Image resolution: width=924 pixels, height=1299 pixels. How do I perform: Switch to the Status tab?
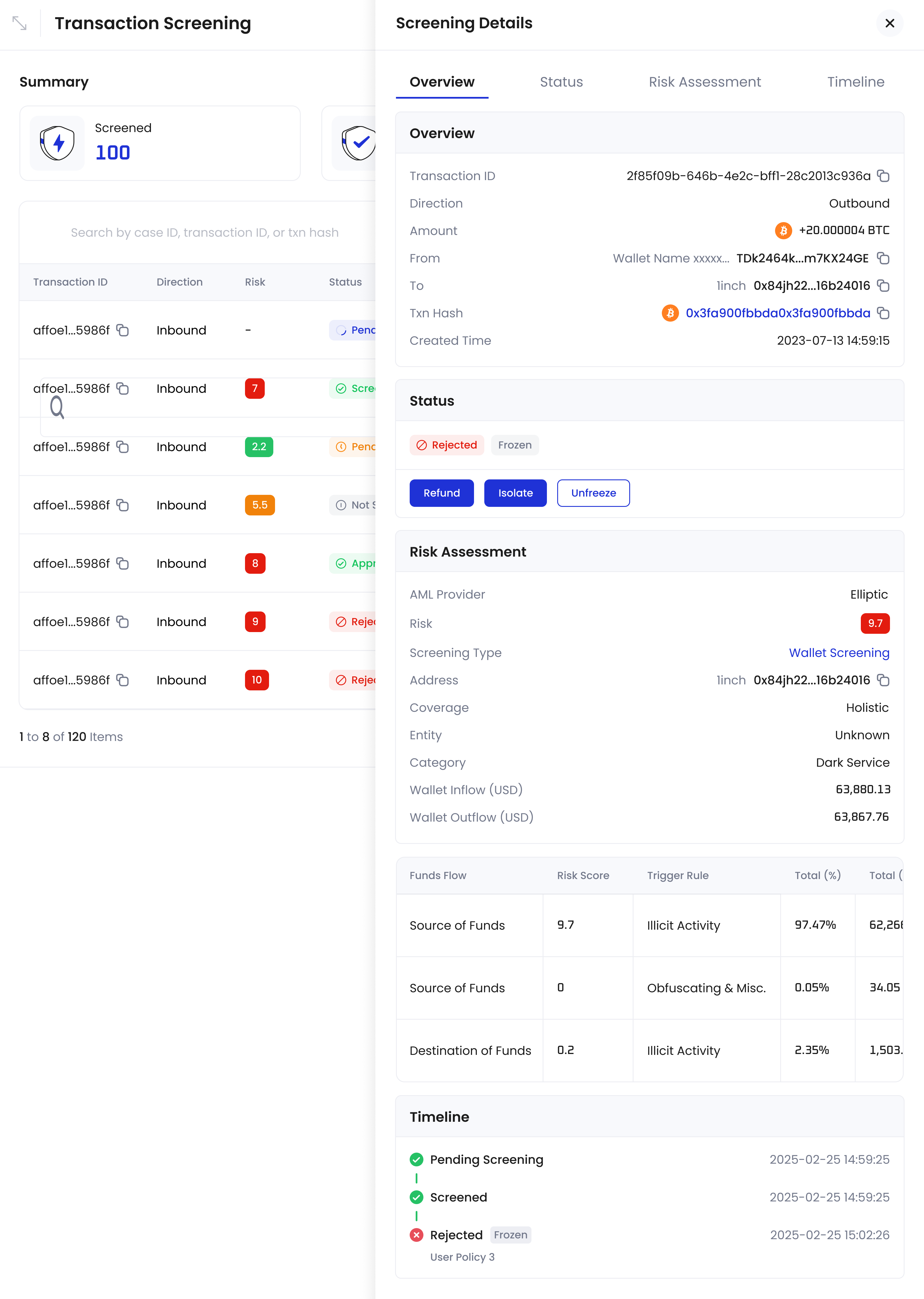click(561, 82)
